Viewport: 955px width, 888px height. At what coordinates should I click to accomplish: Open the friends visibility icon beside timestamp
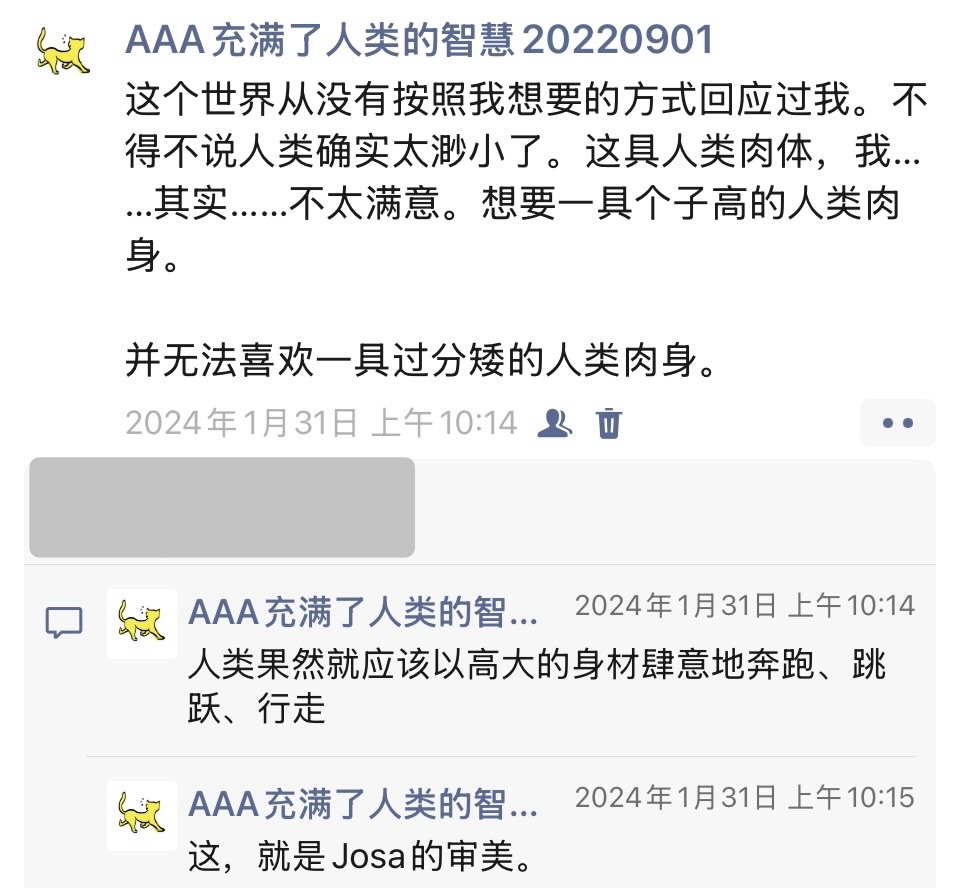[554, 423]
